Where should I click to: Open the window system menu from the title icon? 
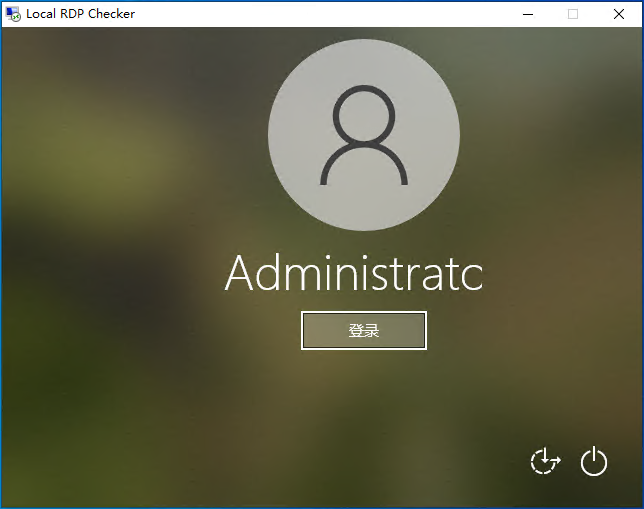tap(13, 14)
